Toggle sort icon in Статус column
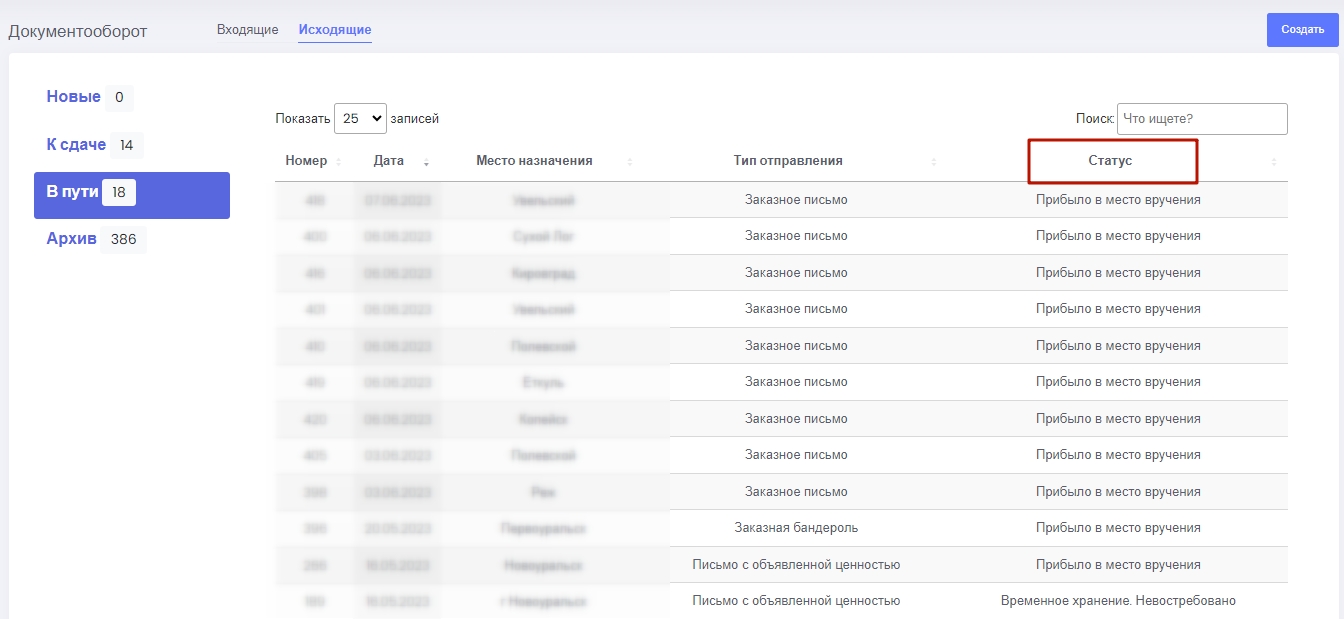This screenshot has height=619, width=1344. coord(1273,162)
